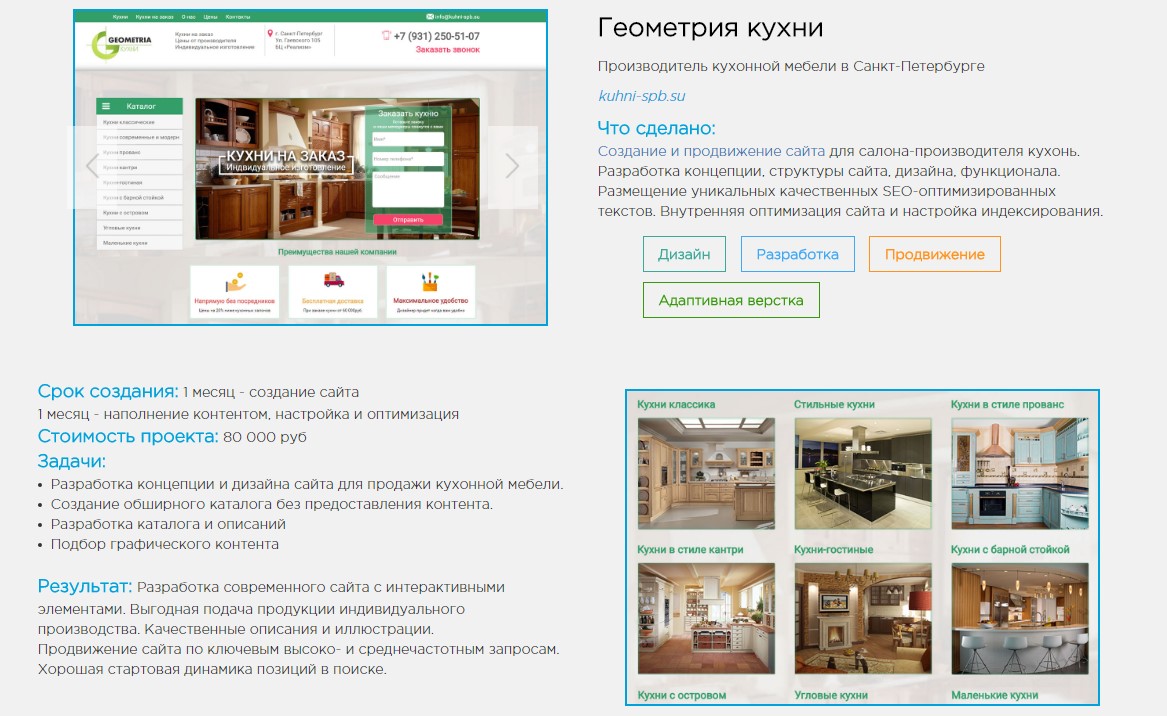Click the +7 (931) 250-51-07 phone number
1167x716 pixels.
point(436,36)
